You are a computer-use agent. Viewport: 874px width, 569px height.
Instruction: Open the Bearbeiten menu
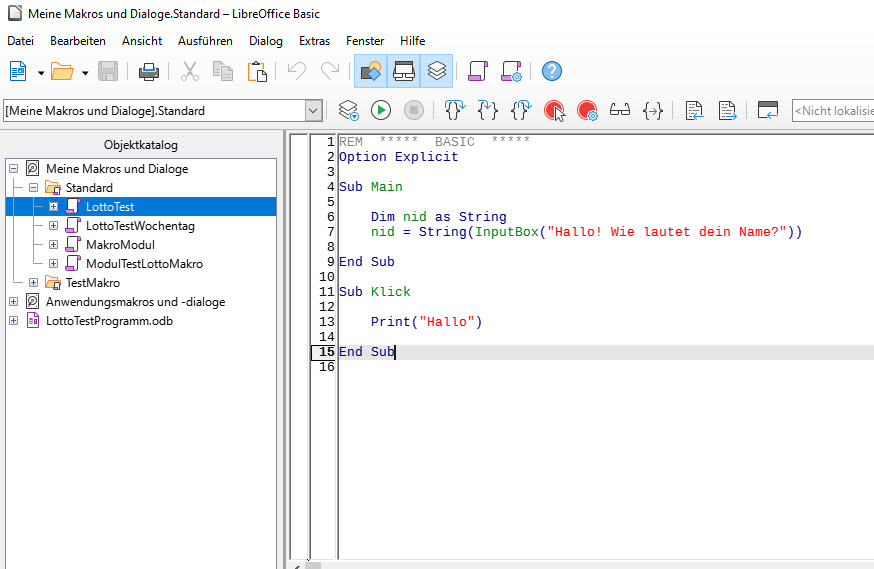[x=78, y=41]
